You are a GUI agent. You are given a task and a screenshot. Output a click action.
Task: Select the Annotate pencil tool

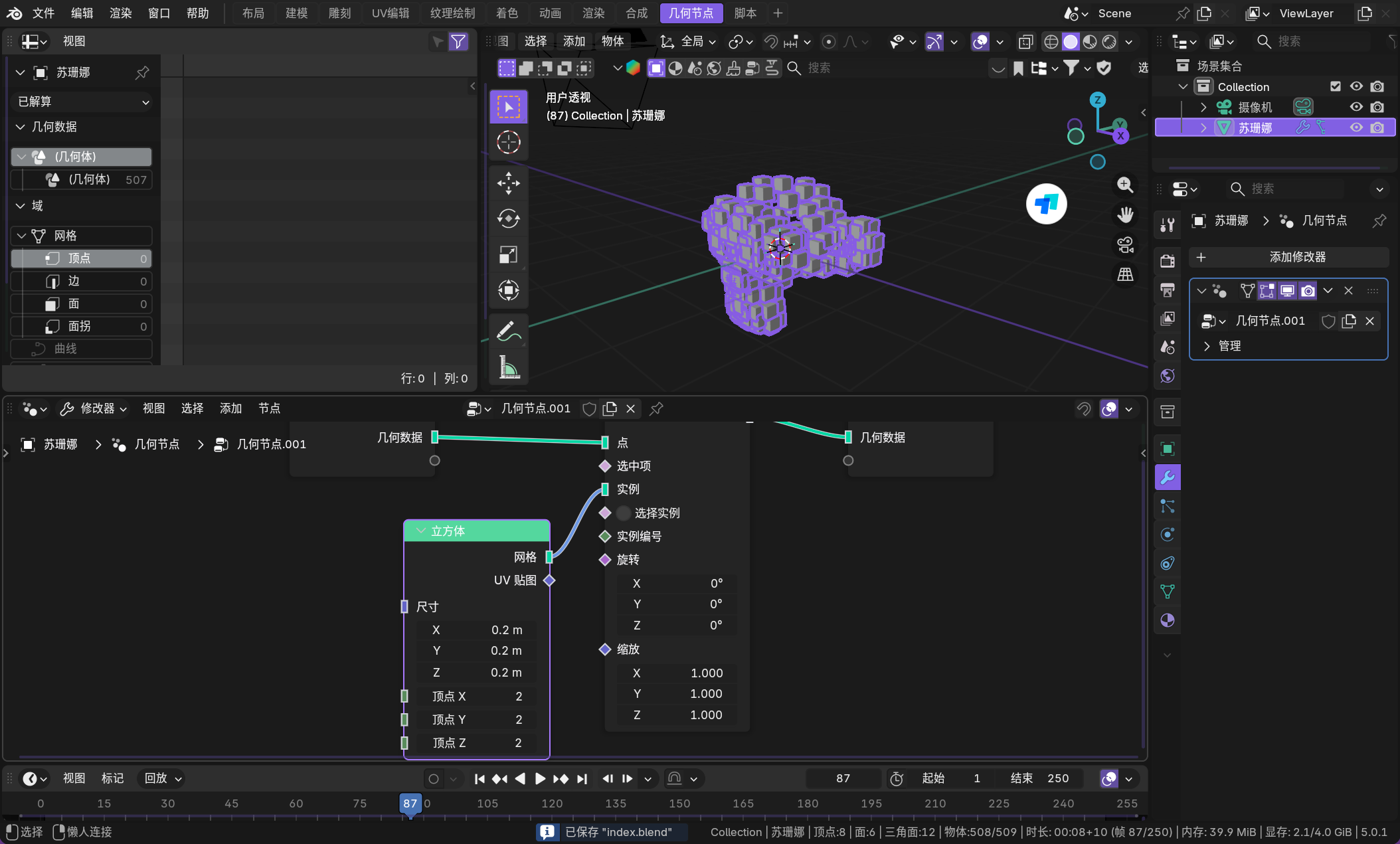508,331
